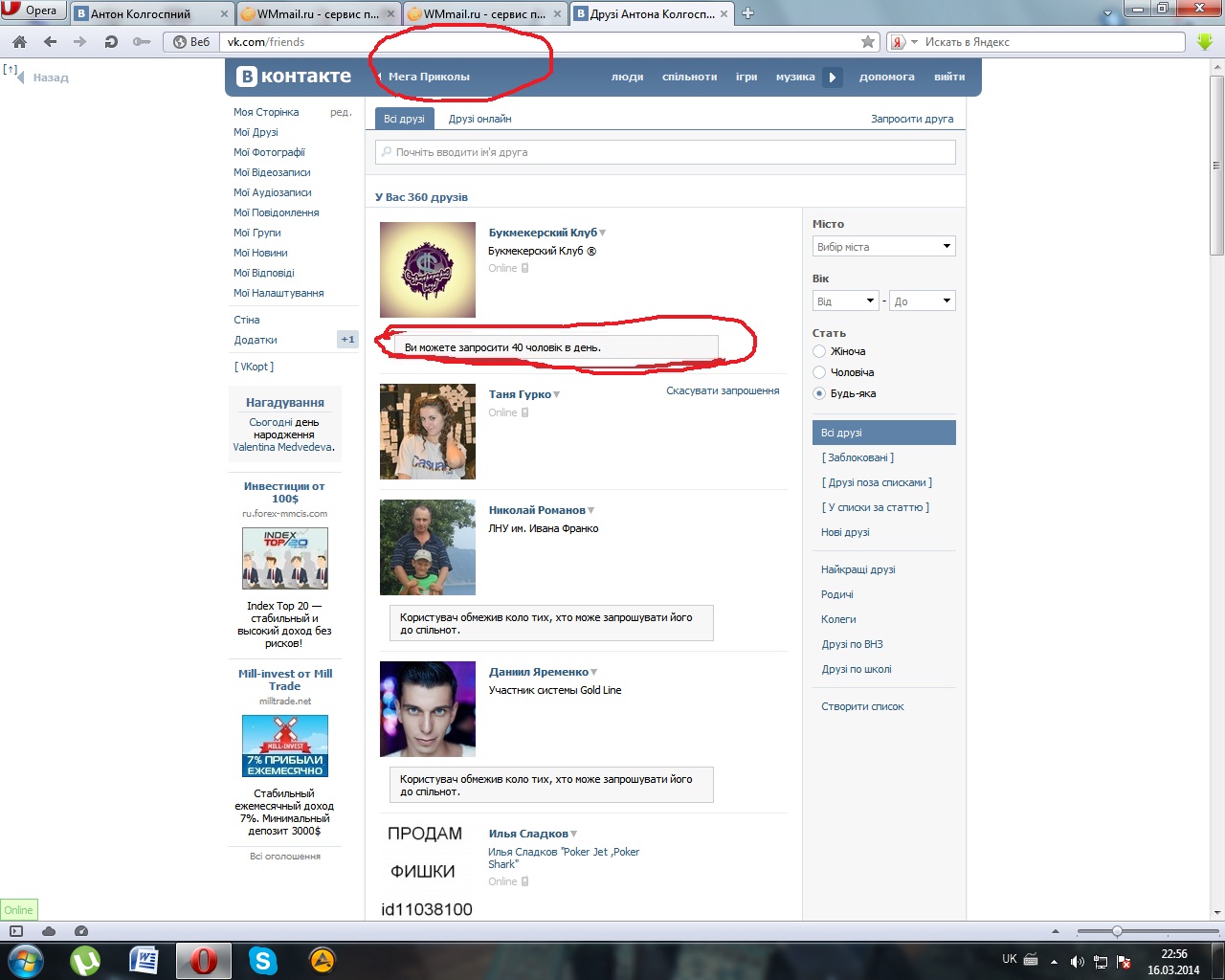This screenshot has width=1225, height=980.
Task: Click the friend name search field
Action: pyautogui.click(x=665, y=152)
